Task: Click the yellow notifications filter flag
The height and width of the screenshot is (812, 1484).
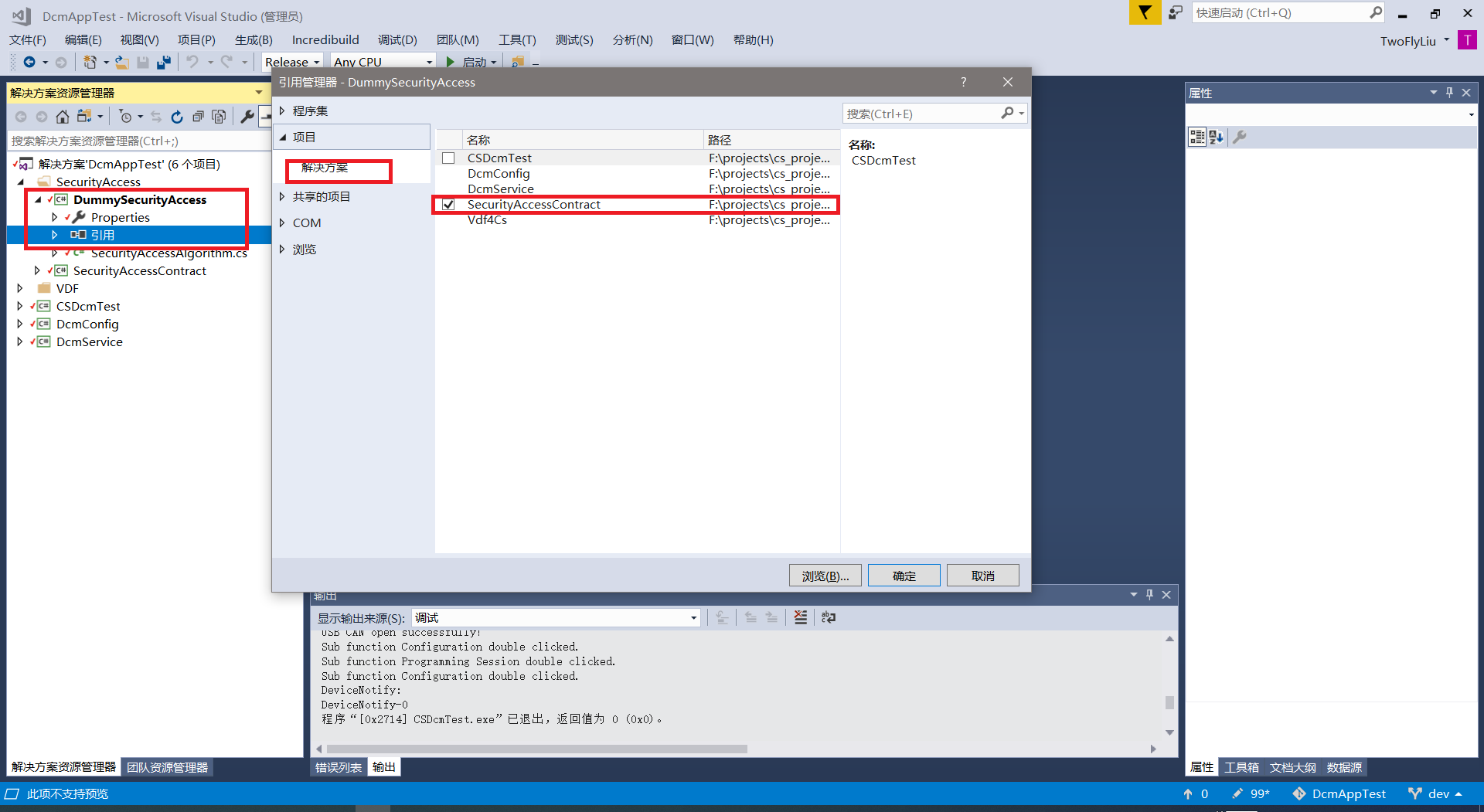Action: [1145, 12]
